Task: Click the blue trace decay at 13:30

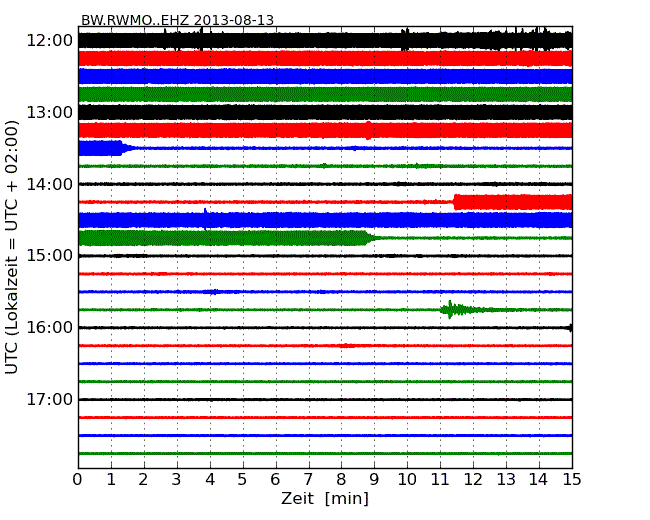Action: [126, 148]
